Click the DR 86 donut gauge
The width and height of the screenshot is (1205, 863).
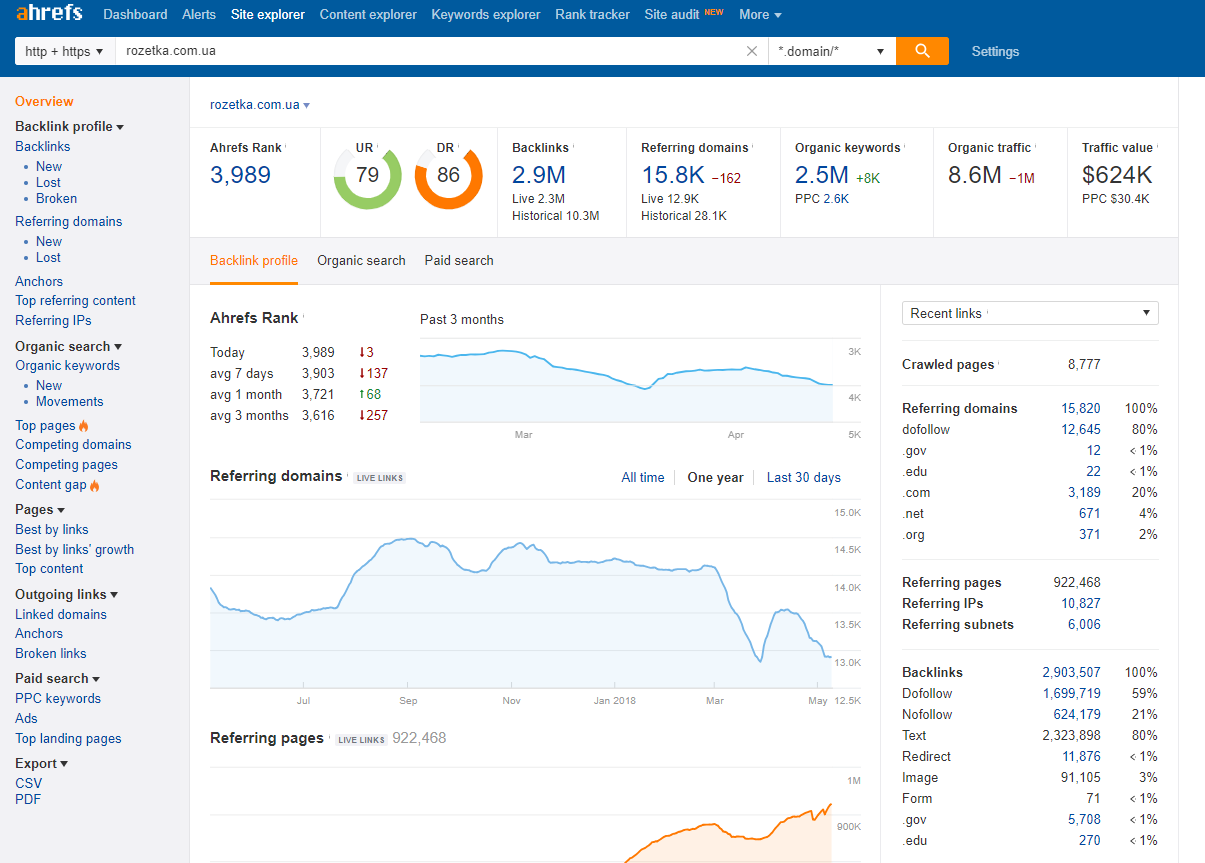click(448, 176)
